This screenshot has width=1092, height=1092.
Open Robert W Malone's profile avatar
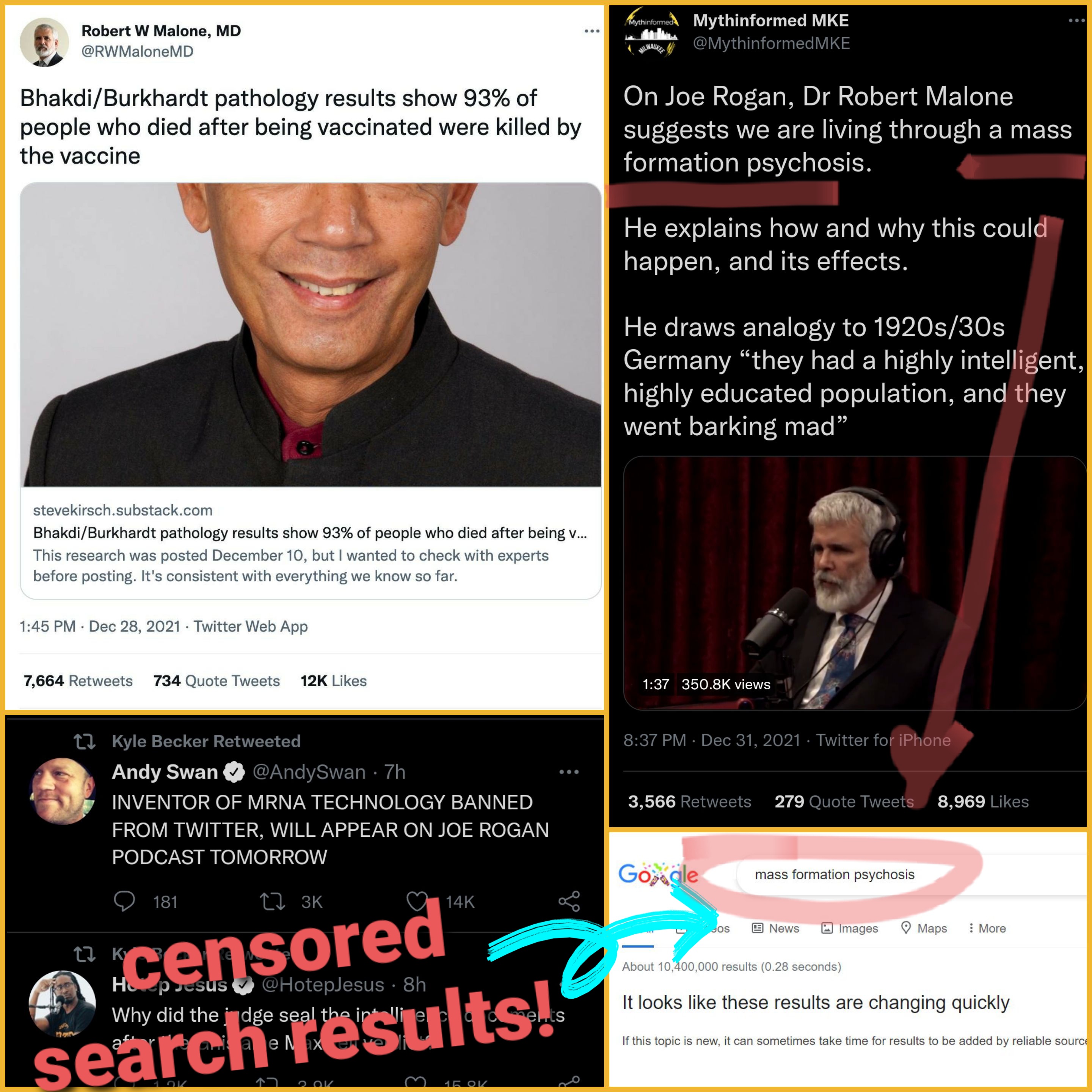pyautogui.click(x=44, y=42)
